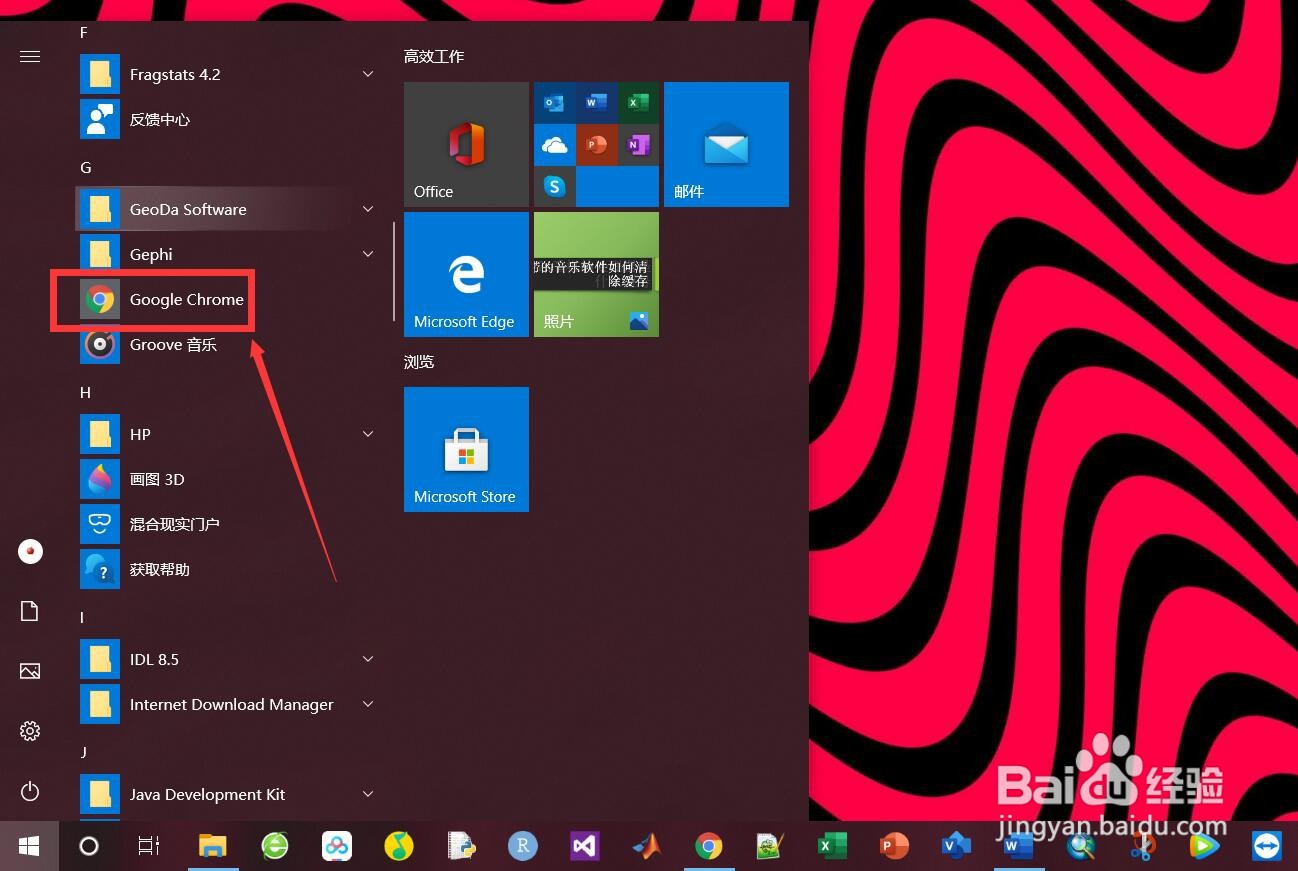The image size is (1298, 871).
Task: Click the letter J section header
Action: (83, 751)
